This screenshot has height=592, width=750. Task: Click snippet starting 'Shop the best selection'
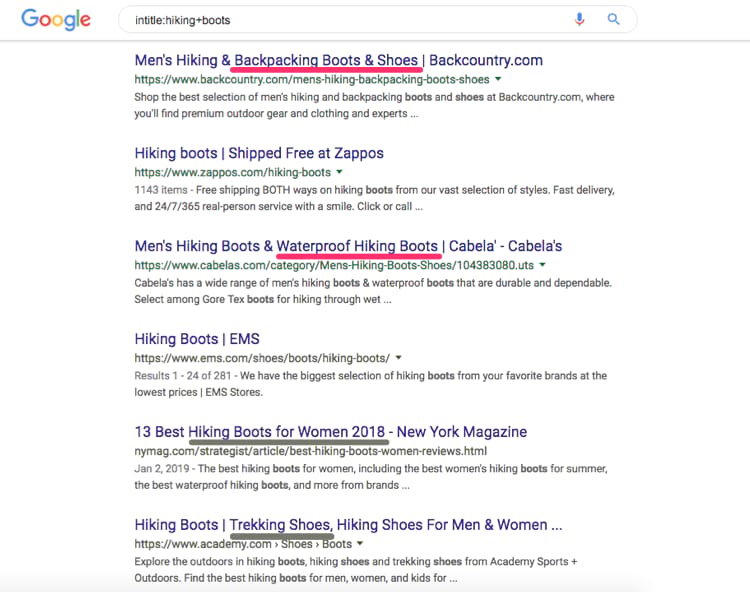tap(374, 105)
